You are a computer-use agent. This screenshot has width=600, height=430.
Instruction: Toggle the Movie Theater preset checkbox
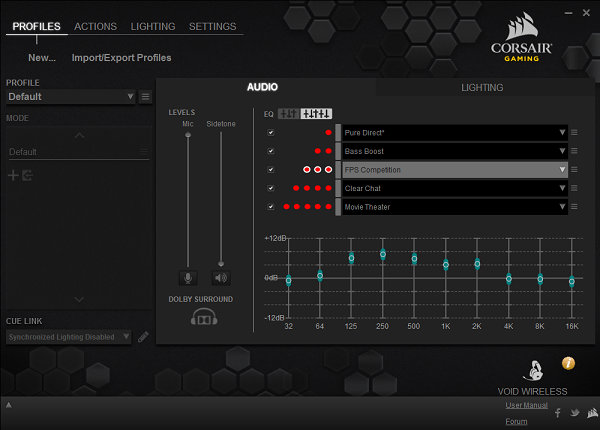(x=271, y=207)
